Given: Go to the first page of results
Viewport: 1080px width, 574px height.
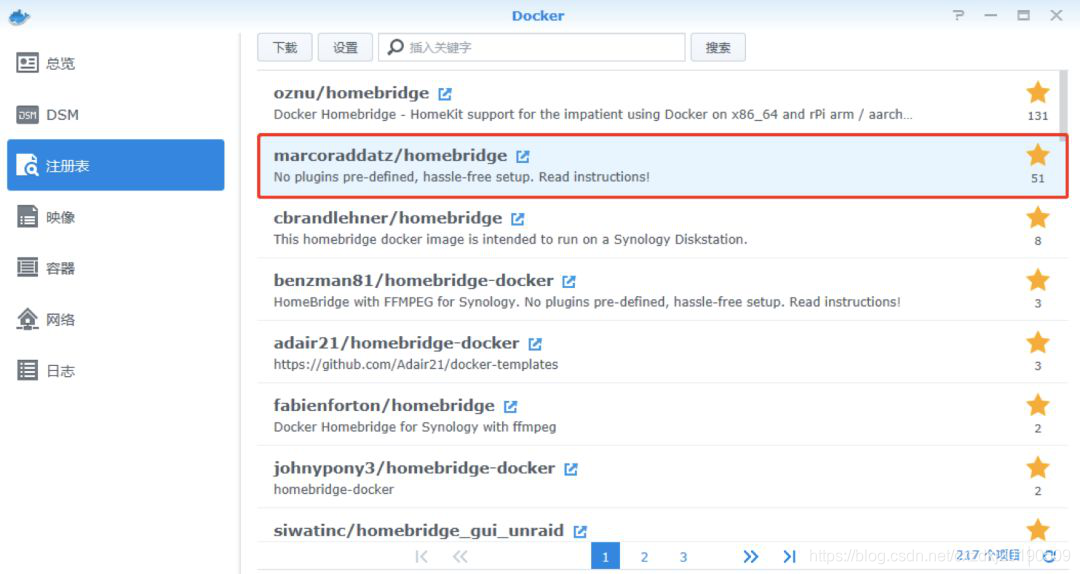Looking at the screenshot, I should 422,557.
